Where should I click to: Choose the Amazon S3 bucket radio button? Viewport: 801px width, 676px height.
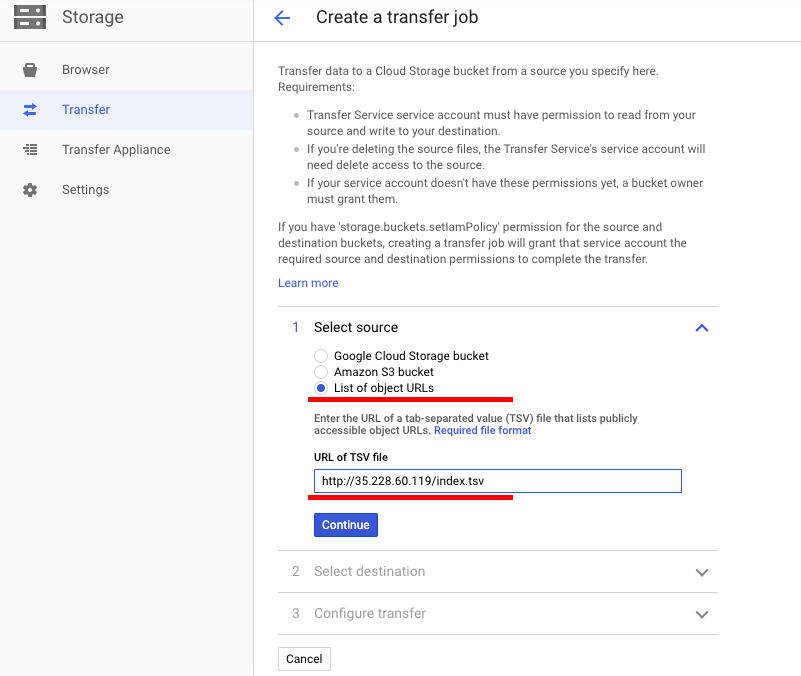pos(321,372)
